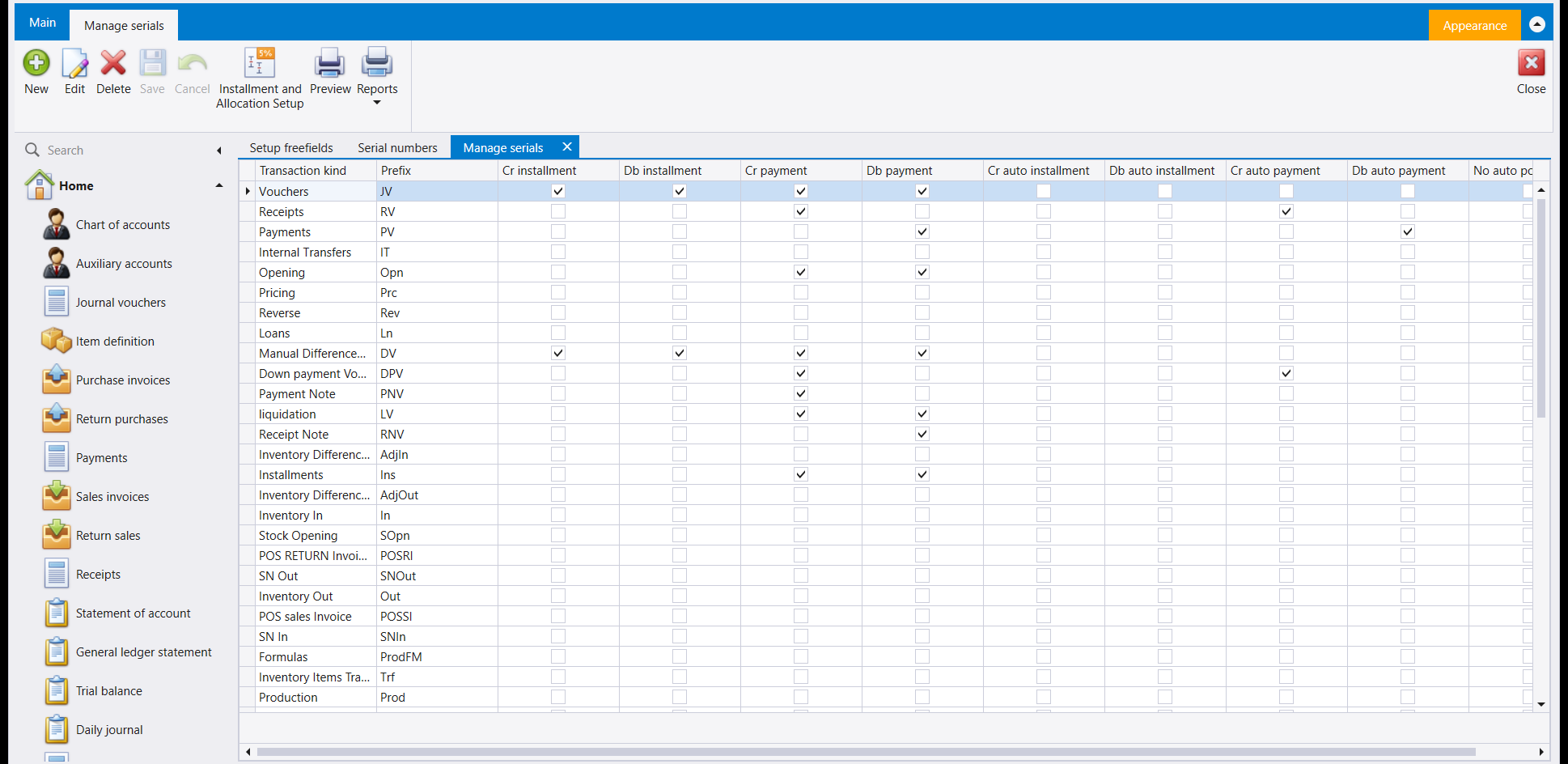Collapse the left navigation panel arrow
This screenshot has height=764, width=1568.
(219, 151)
